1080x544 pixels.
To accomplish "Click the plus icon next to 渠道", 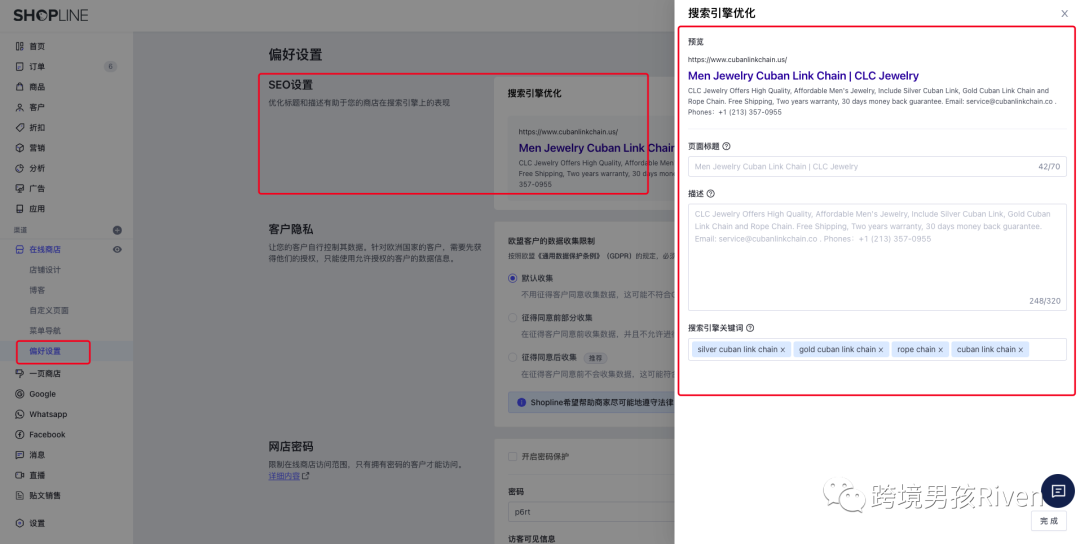I will 117,230.
